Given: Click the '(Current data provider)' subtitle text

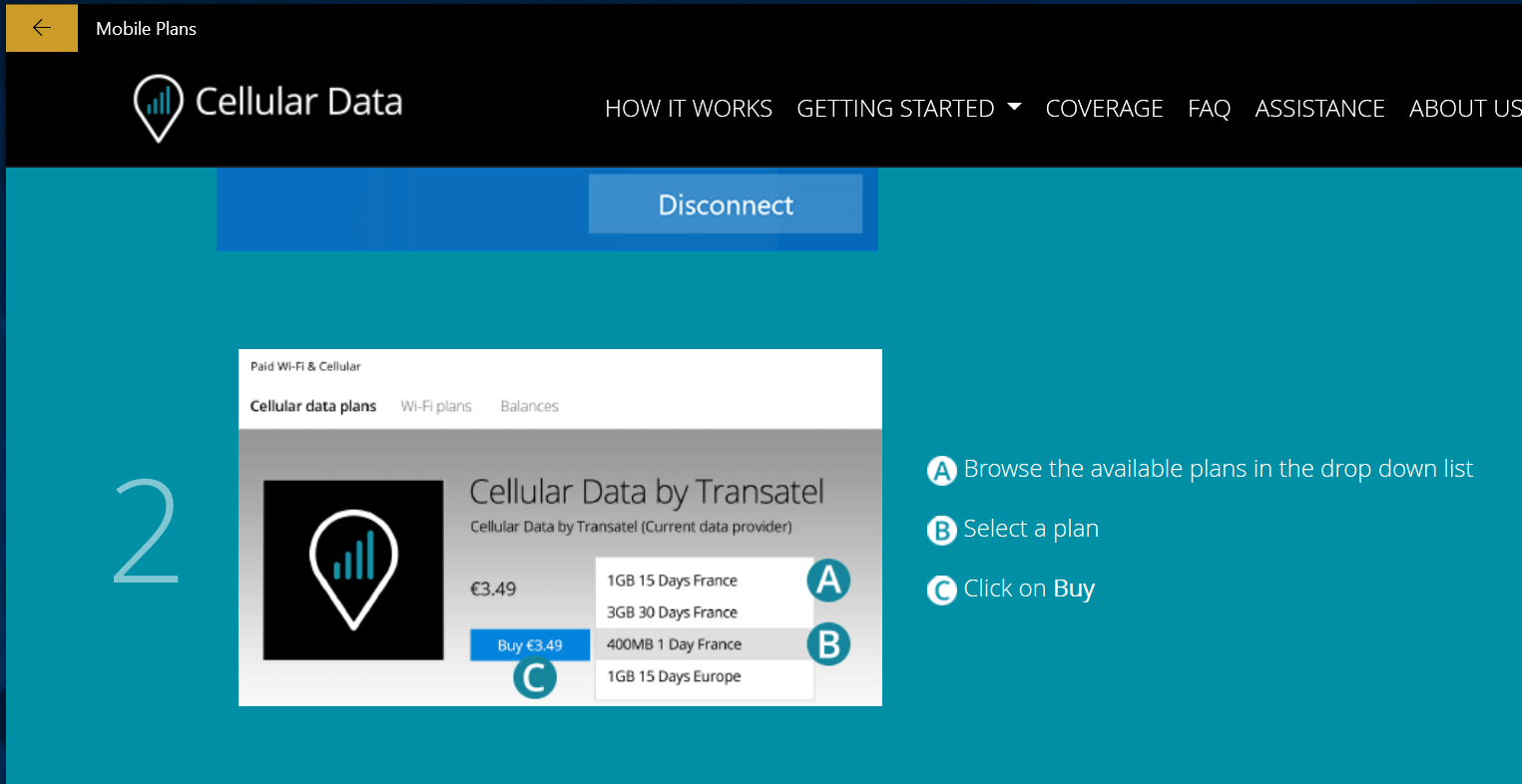Looking at the screenshot, I should click(717, 527).
